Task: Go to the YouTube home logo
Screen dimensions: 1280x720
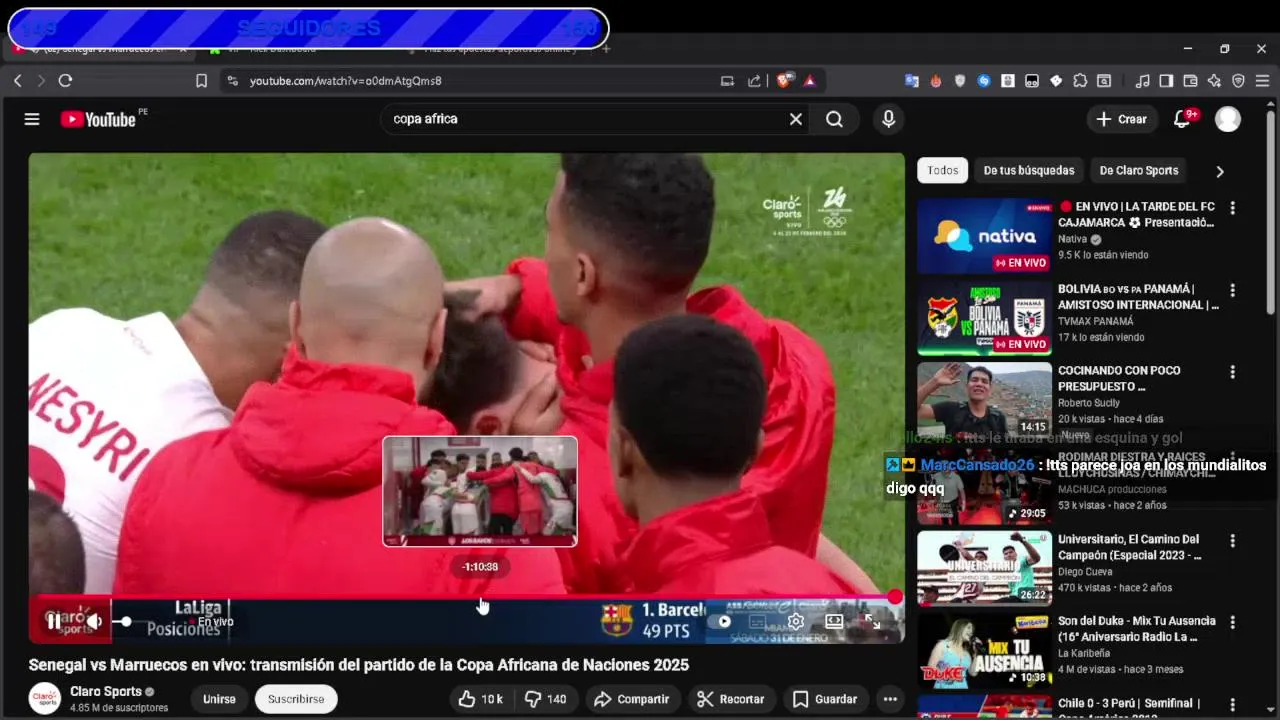Action: point(98,119)
